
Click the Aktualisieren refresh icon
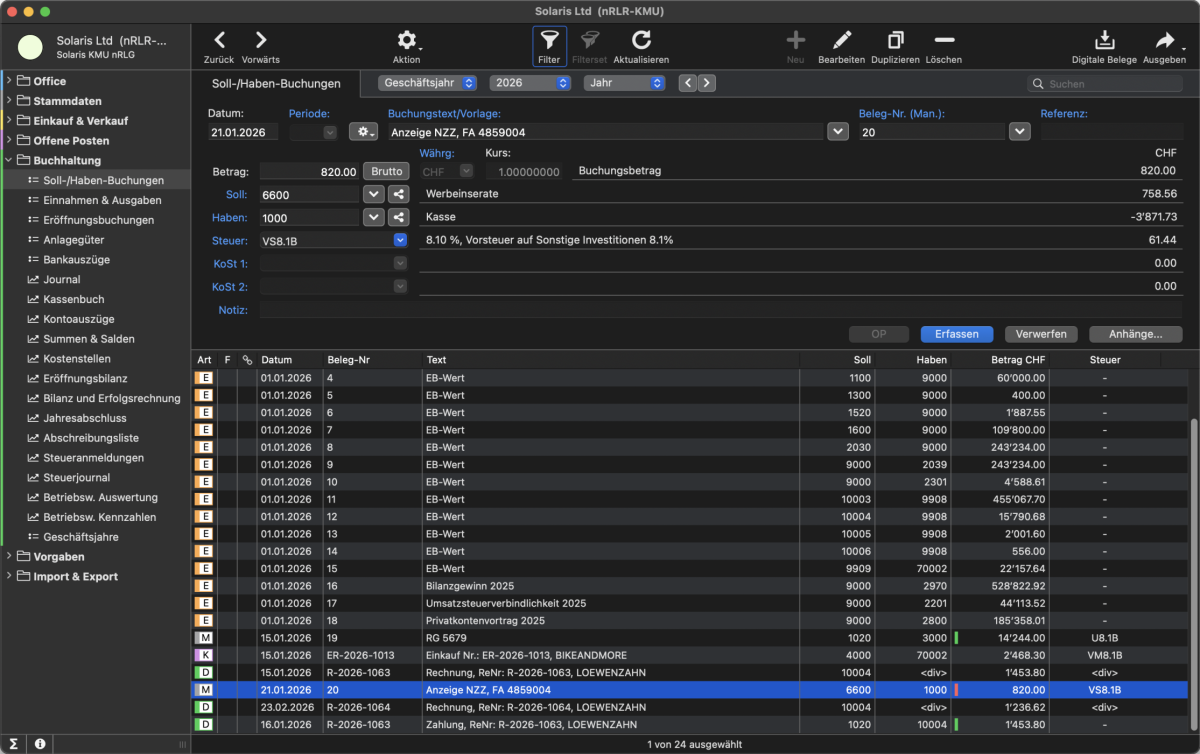tap(641, 41)
